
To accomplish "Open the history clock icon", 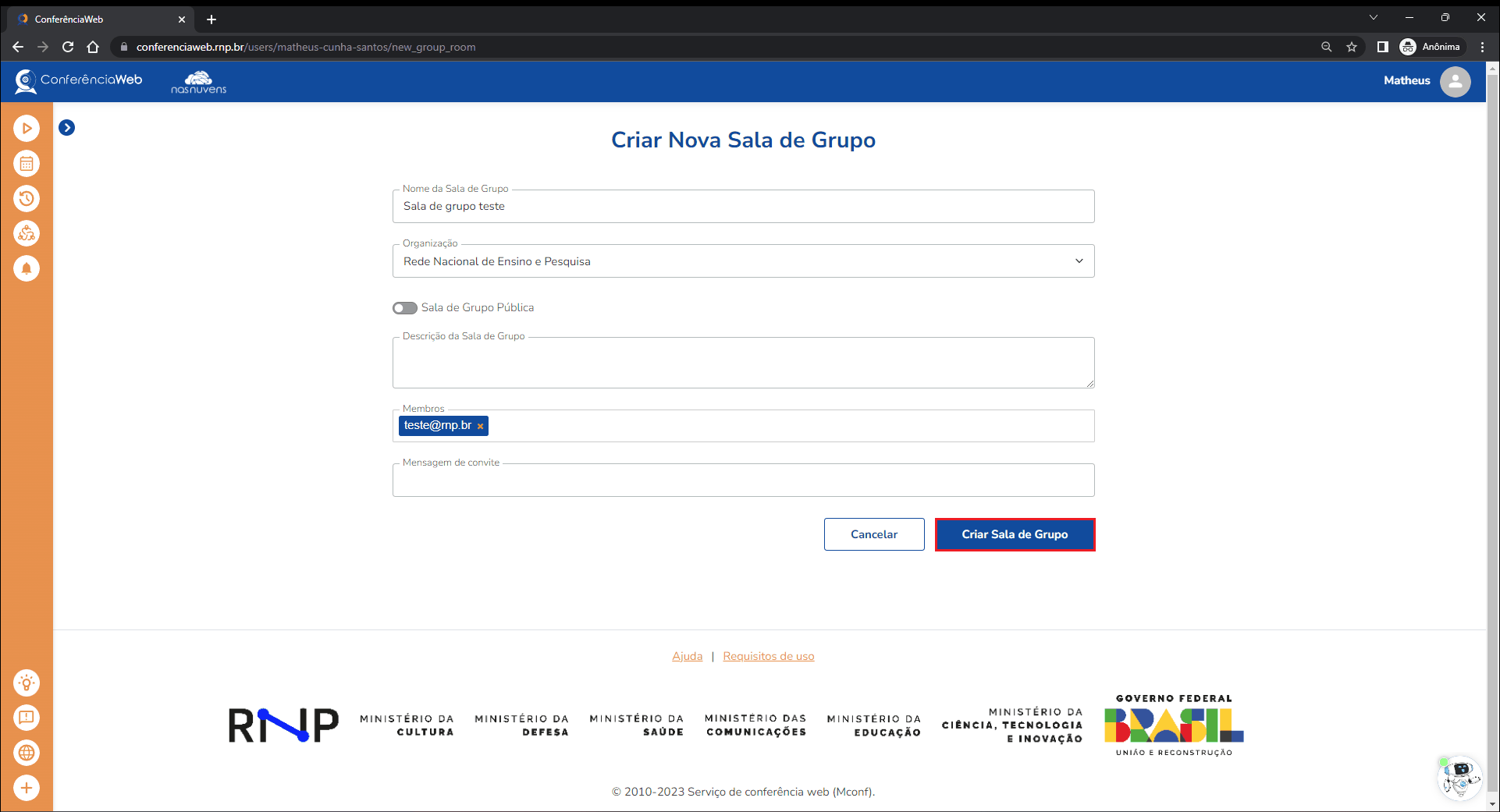I will point(27,199).
